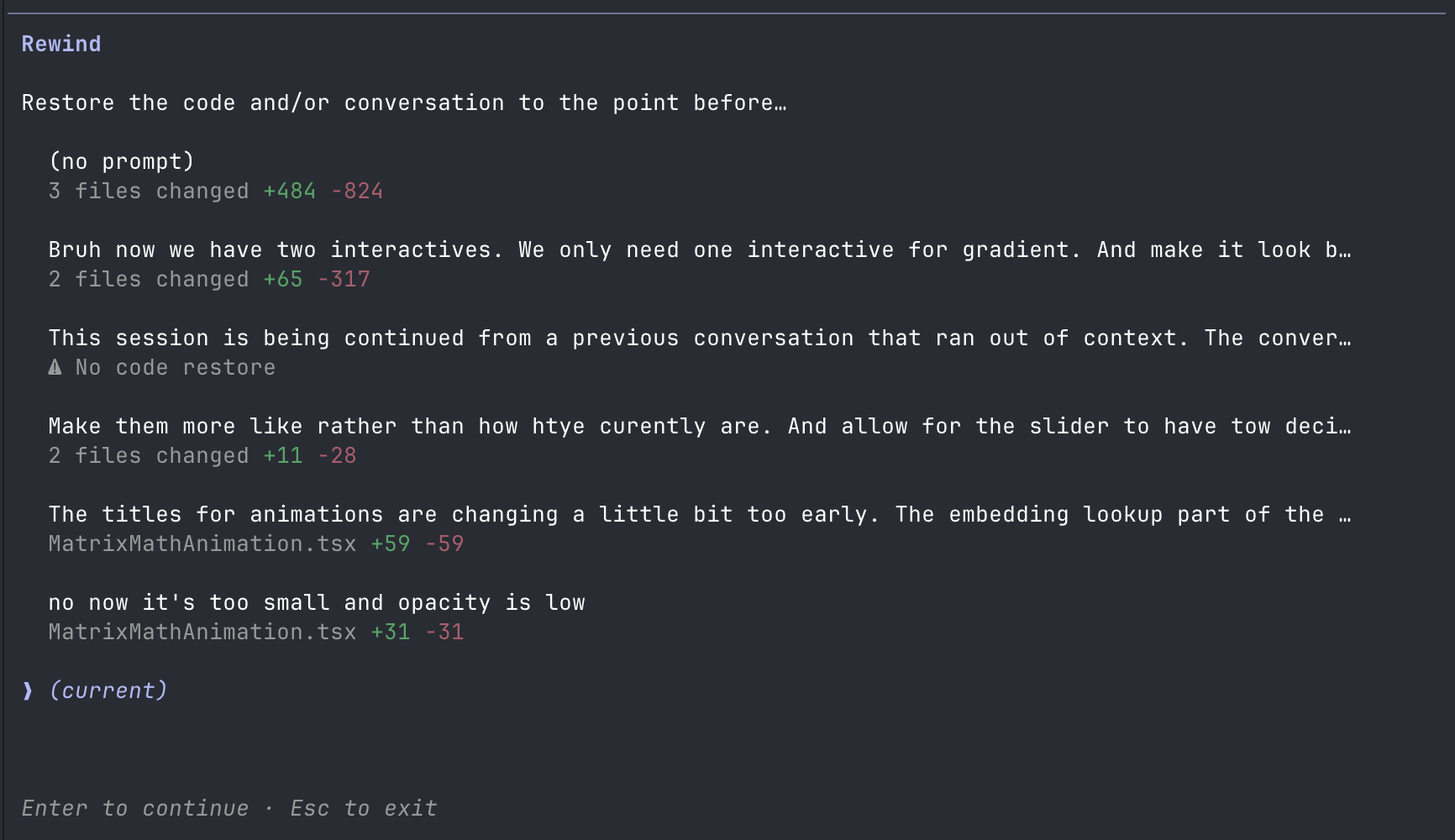Choose "no now it's too small" entry
The image size is (1455, 840).
[x=317, y=603]
